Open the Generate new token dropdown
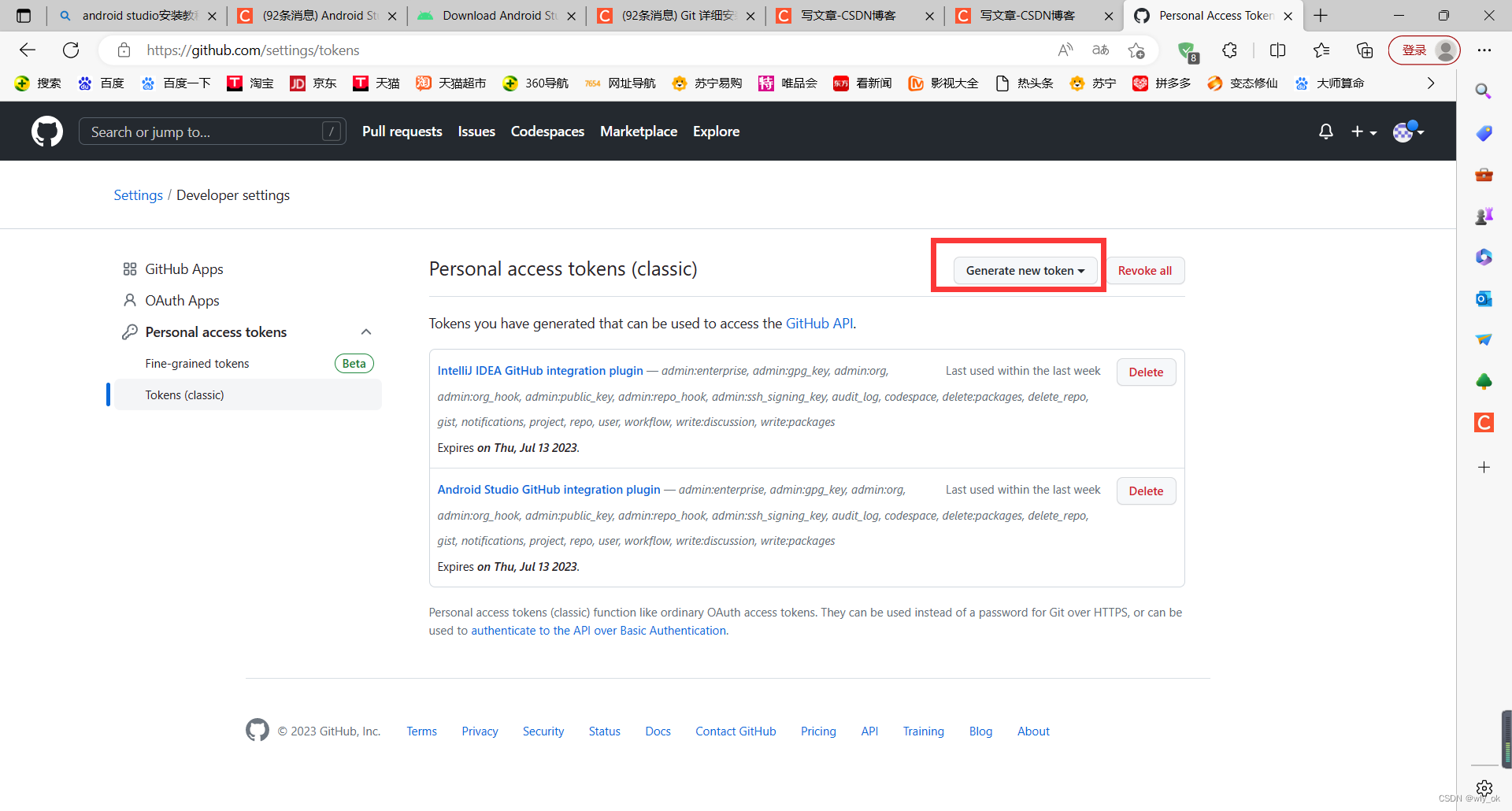 point(1025,270)
